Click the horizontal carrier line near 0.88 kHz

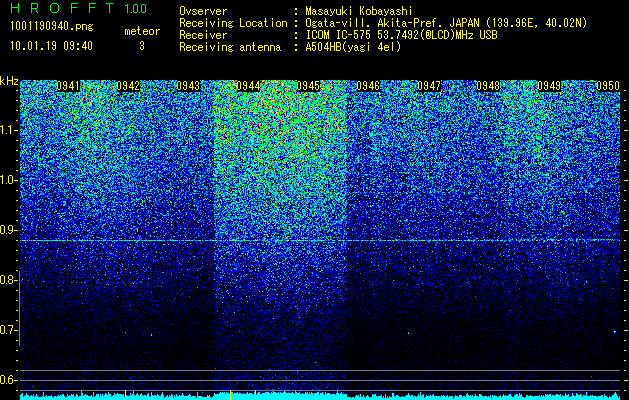(x=320, y=240)
